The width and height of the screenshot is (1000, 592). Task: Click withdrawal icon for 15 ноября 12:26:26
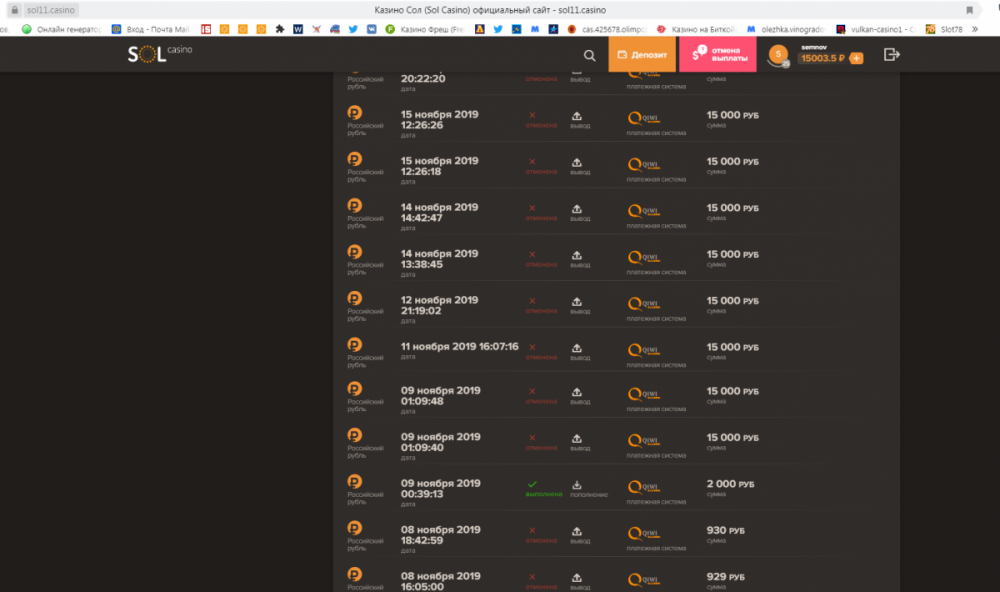pos(577,116)
